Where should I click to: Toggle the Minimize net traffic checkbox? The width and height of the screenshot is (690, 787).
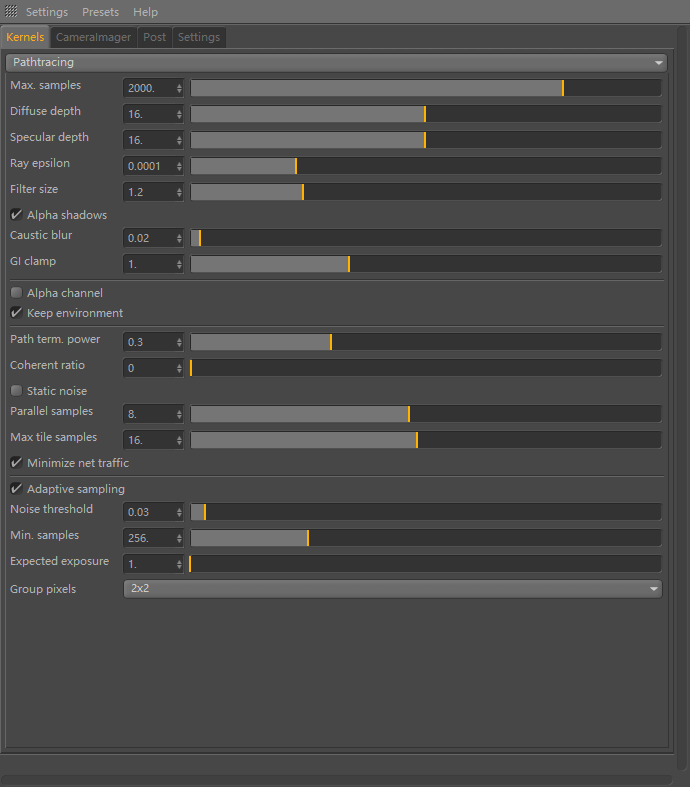17,463
